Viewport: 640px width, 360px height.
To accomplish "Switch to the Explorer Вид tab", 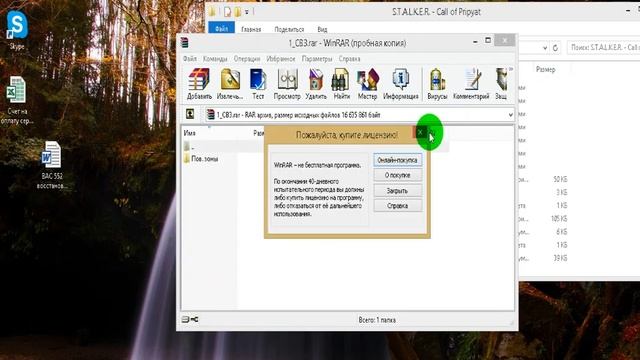I will pos(322,29).
